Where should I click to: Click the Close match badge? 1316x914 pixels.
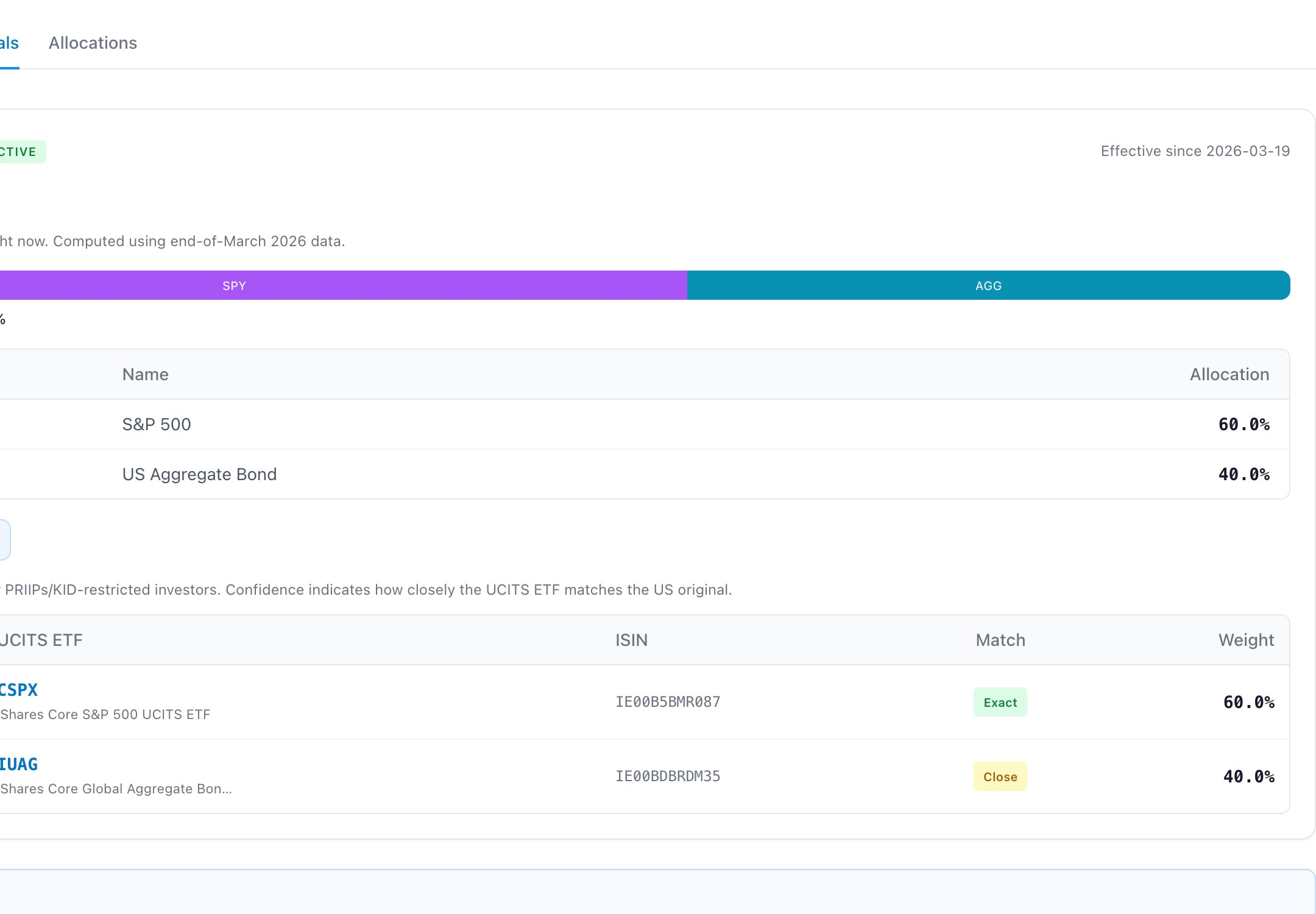[1000, 776]
